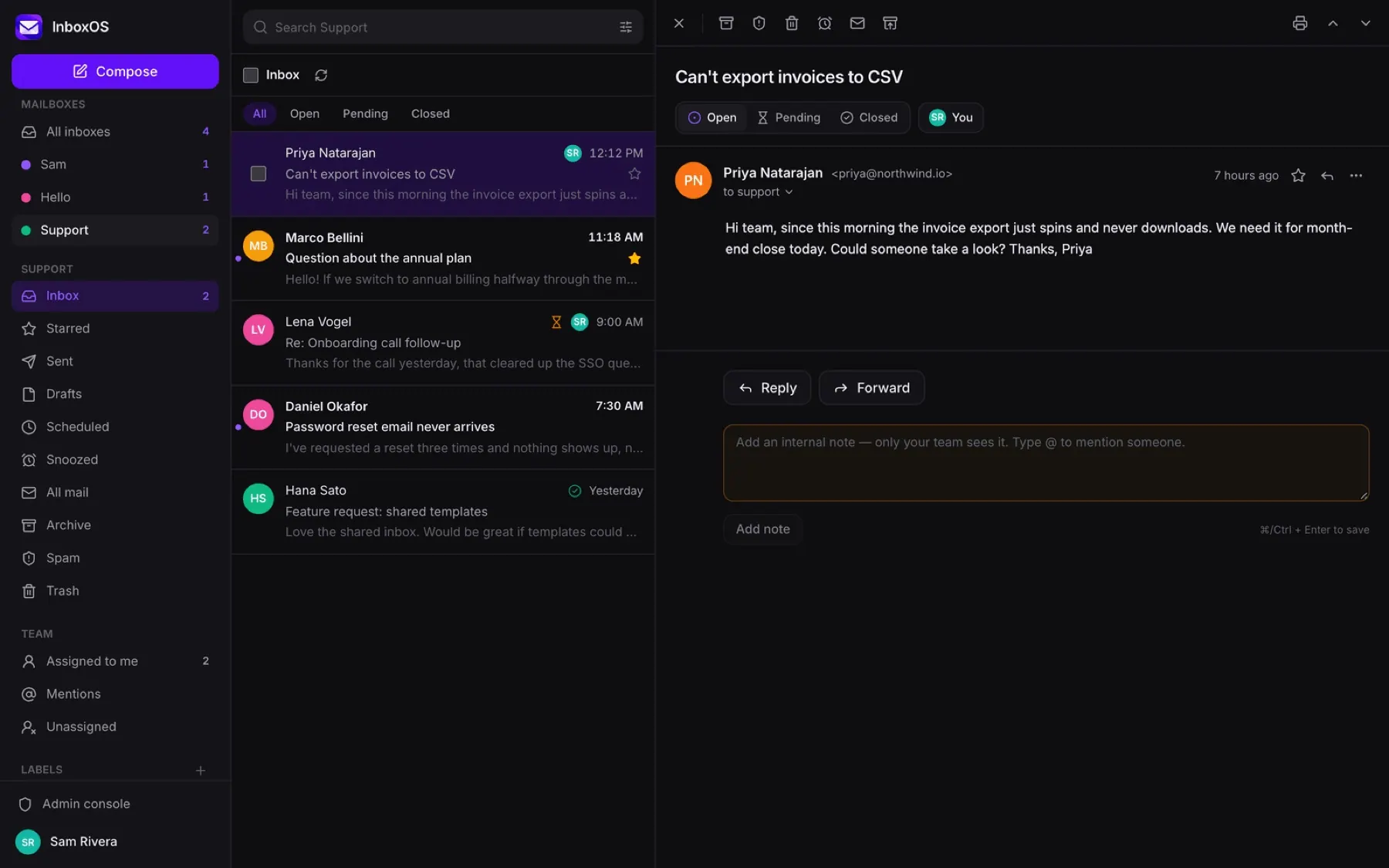1389x868 pixels.
Task: Open Hana Sato's feature request email
Action: point(443,512)
